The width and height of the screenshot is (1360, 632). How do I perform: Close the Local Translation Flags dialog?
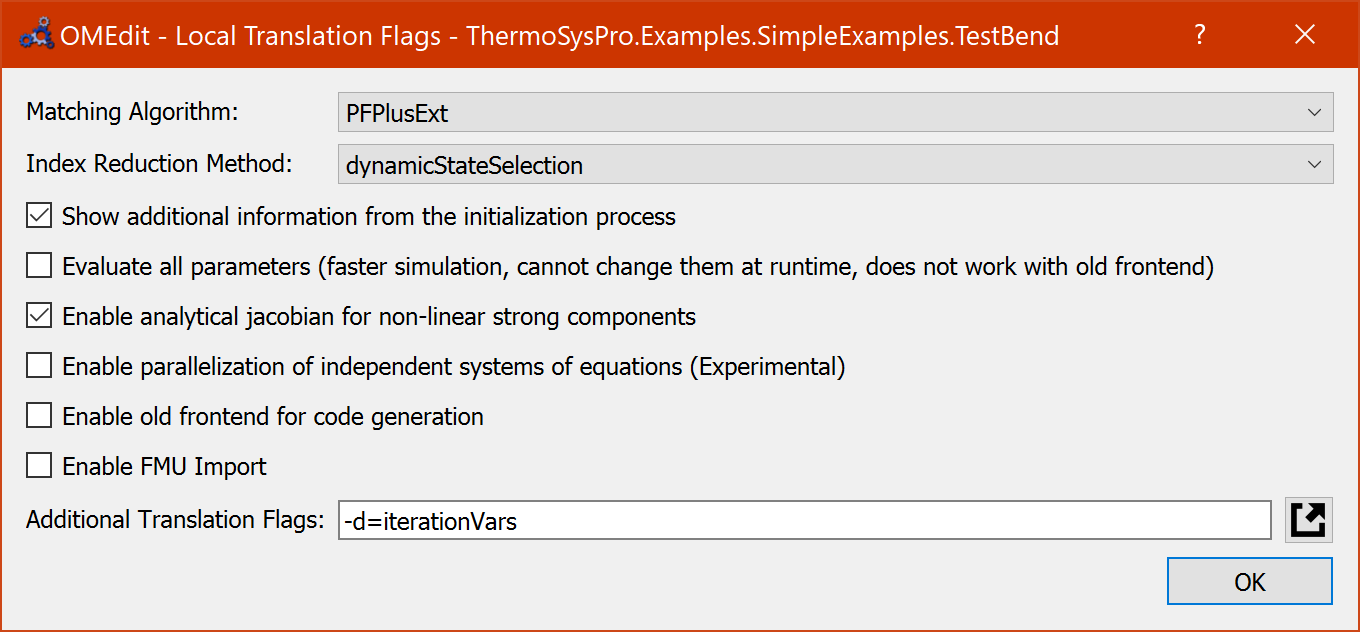(x=1305, y=34)
